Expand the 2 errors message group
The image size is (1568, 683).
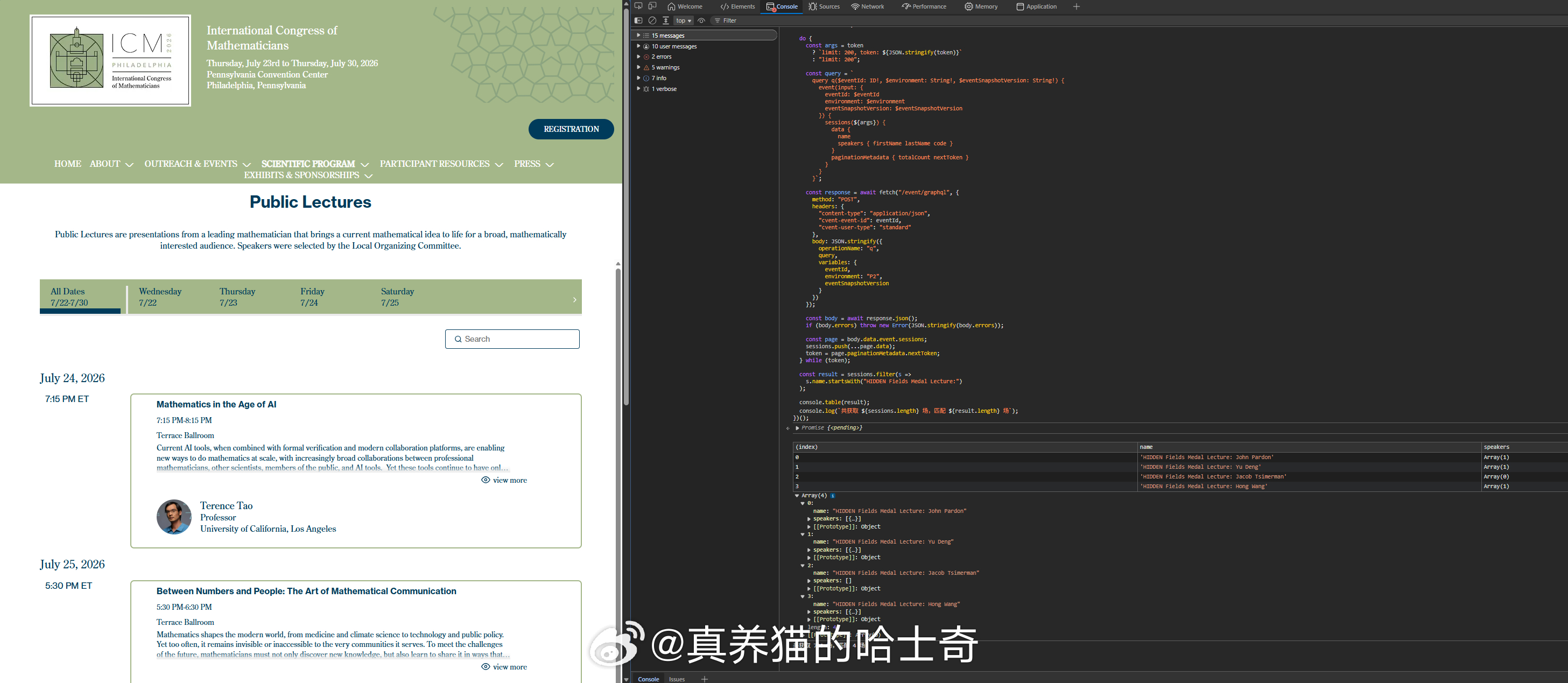click(638, 57)
